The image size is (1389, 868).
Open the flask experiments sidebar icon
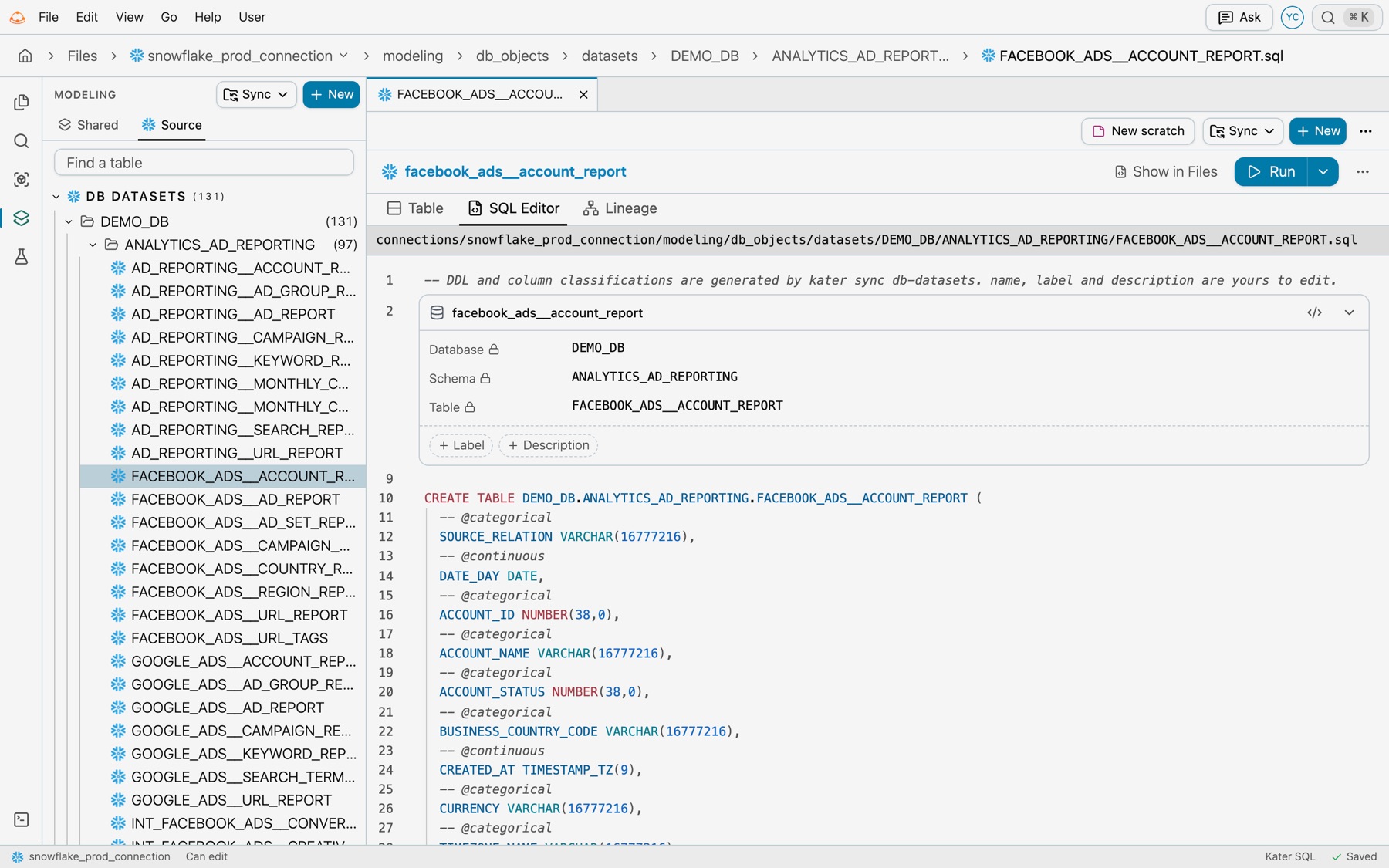[x=22, y=257]
